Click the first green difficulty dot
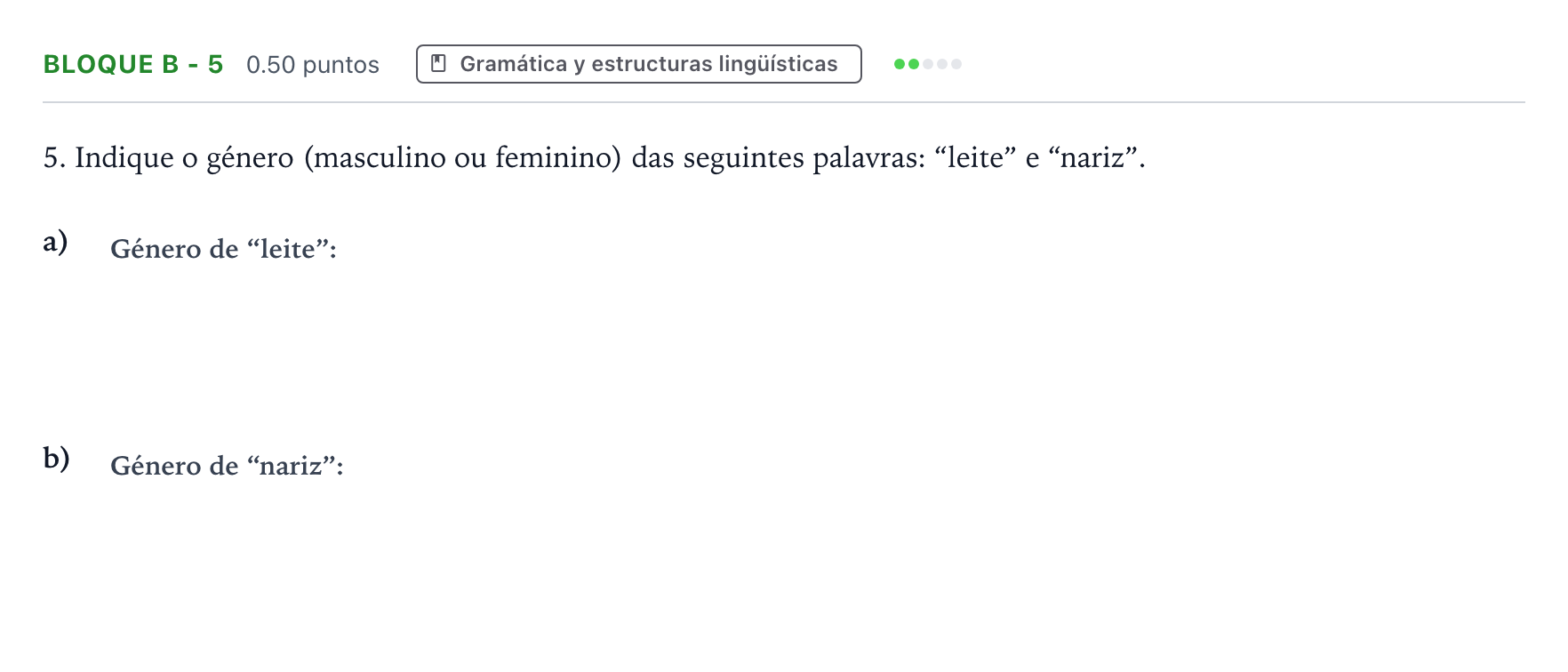Screen dimensions: 1568x672 (900, 64)
